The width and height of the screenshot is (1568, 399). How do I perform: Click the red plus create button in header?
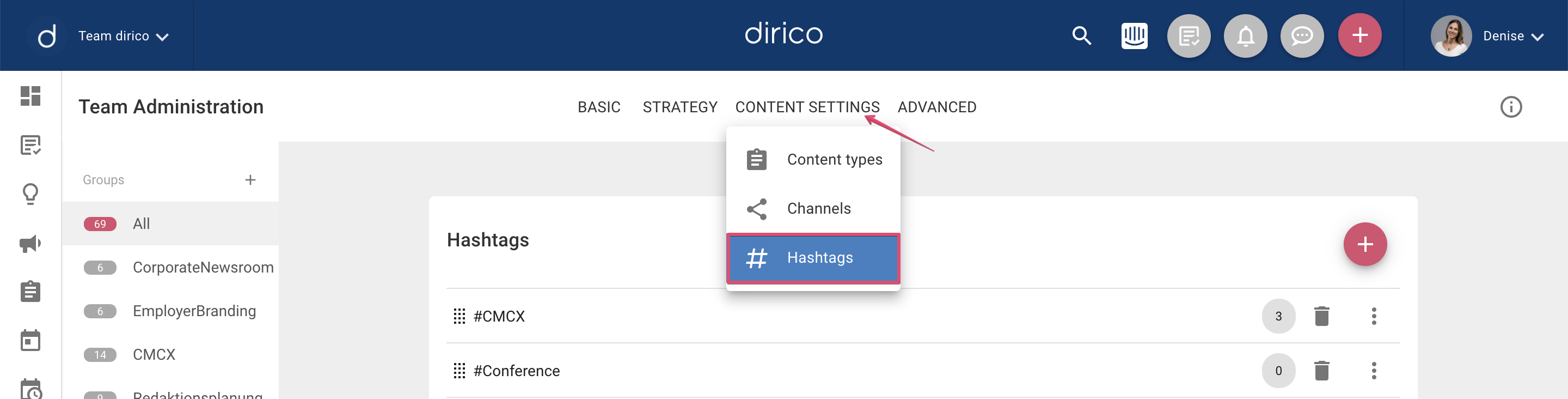click(x=1359, y=35)
